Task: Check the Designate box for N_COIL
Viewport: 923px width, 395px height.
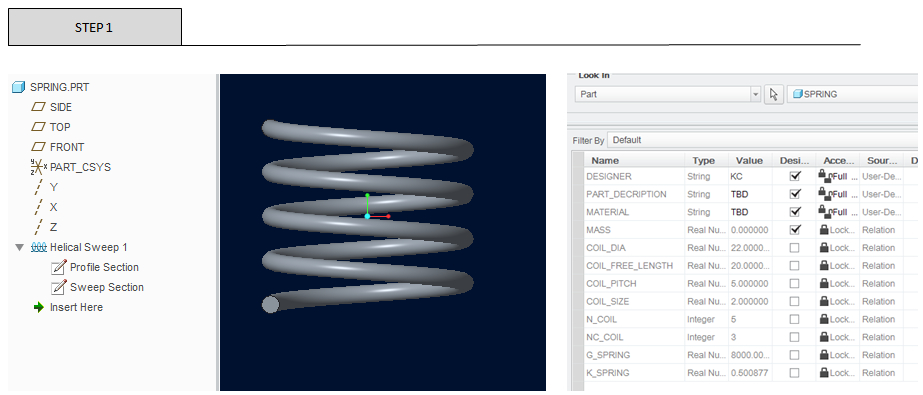Action: click(795, 319)
